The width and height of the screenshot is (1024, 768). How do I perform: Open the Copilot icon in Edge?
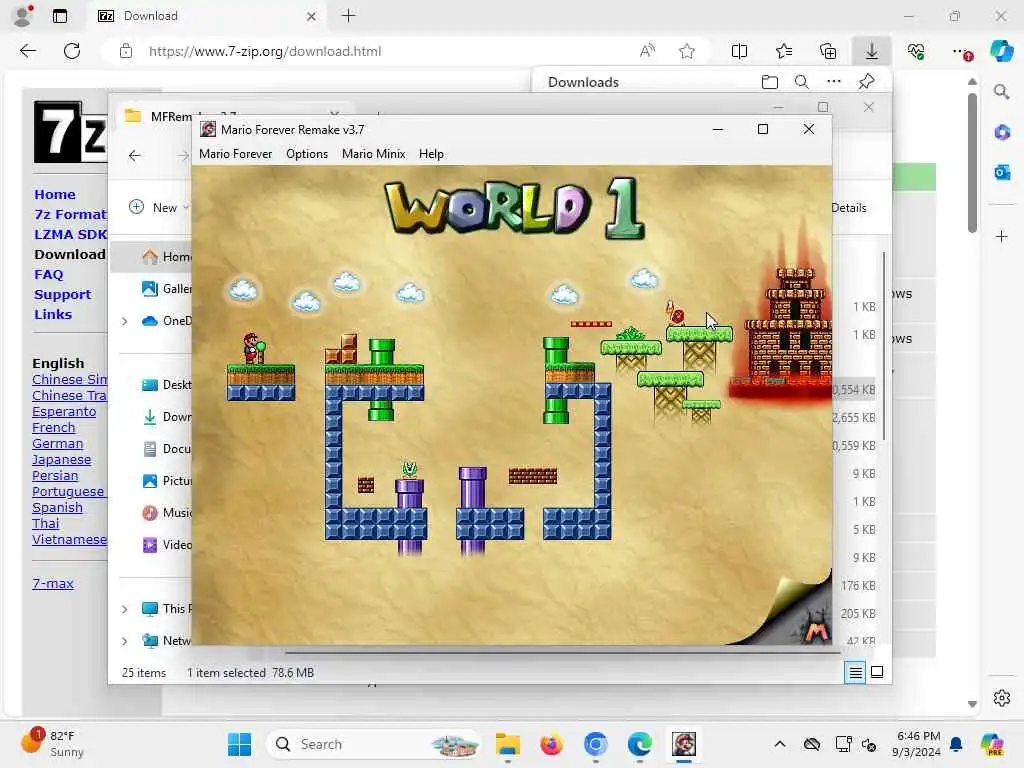[x=1001, y=51]
